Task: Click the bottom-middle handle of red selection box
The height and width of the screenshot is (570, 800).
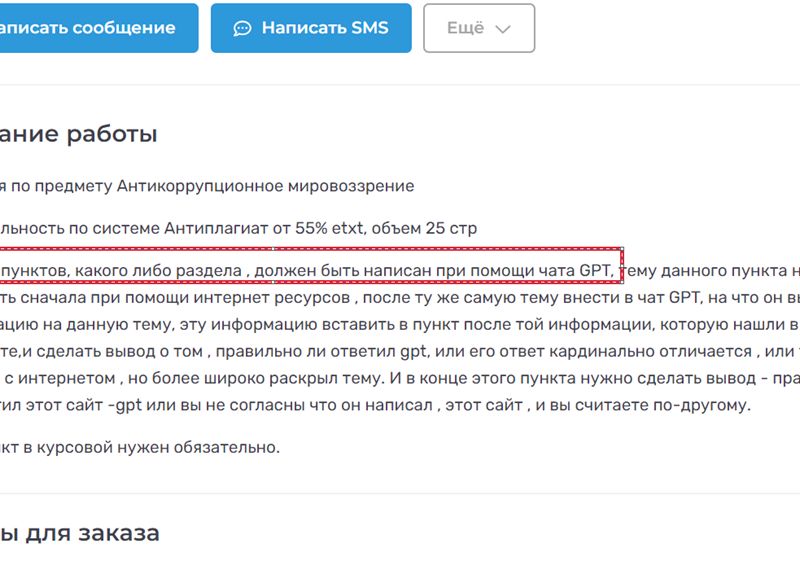Action: [x=273, y=282]
